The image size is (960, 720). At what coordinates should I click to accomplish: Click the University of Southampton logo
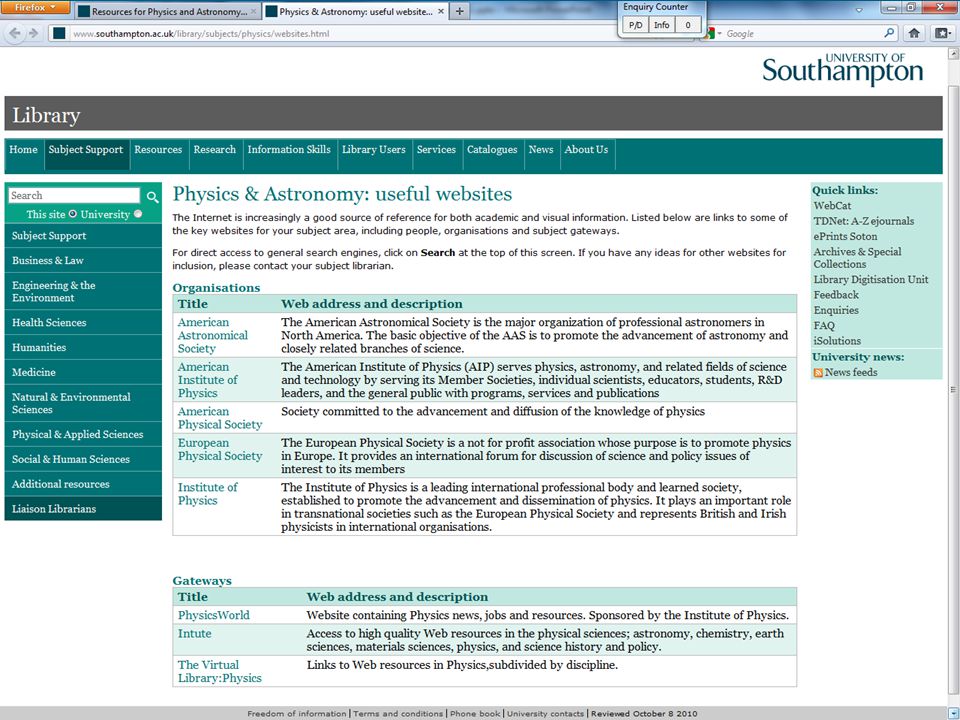tap(842, 69)
